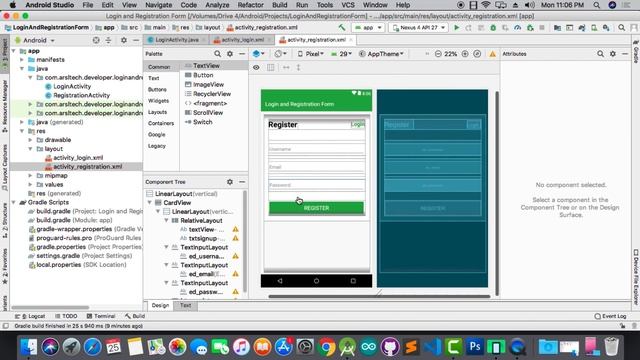Select Containers palette category

tap(161, 123)
